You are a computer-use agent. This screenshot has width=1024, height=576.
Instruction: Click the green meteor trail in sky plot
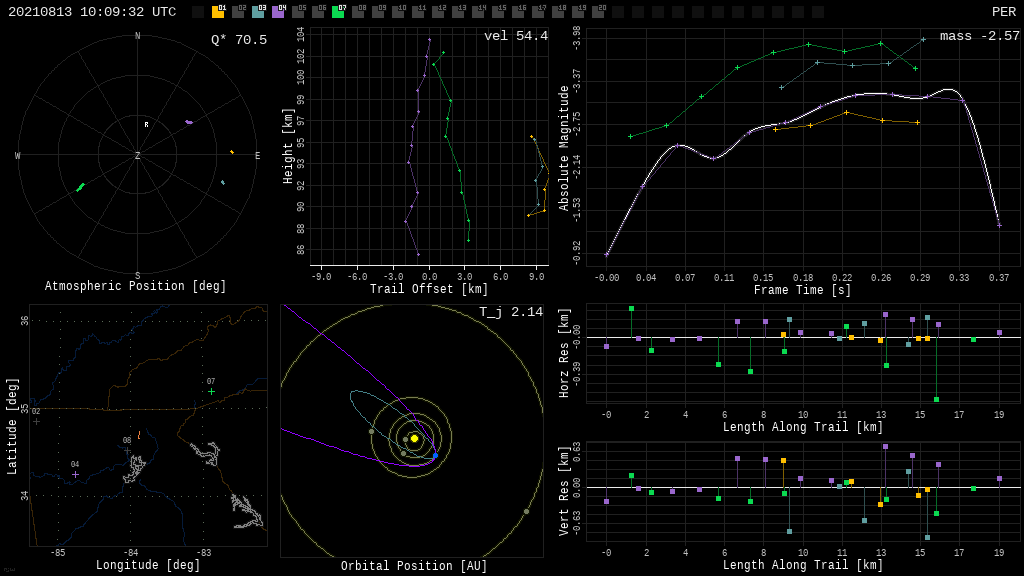coord(80,187)
